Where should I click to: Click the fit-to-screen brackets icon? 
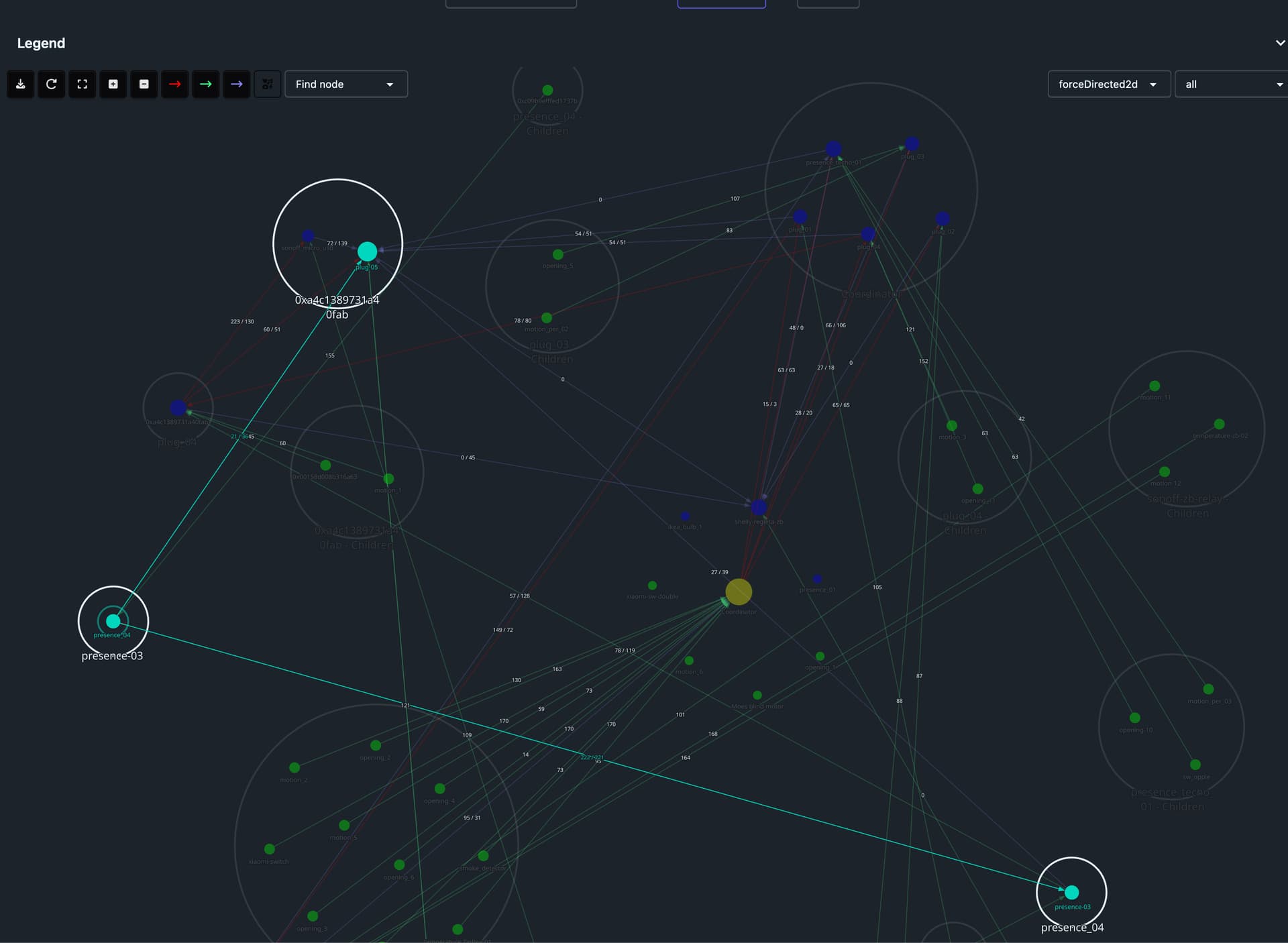[83, 84]
